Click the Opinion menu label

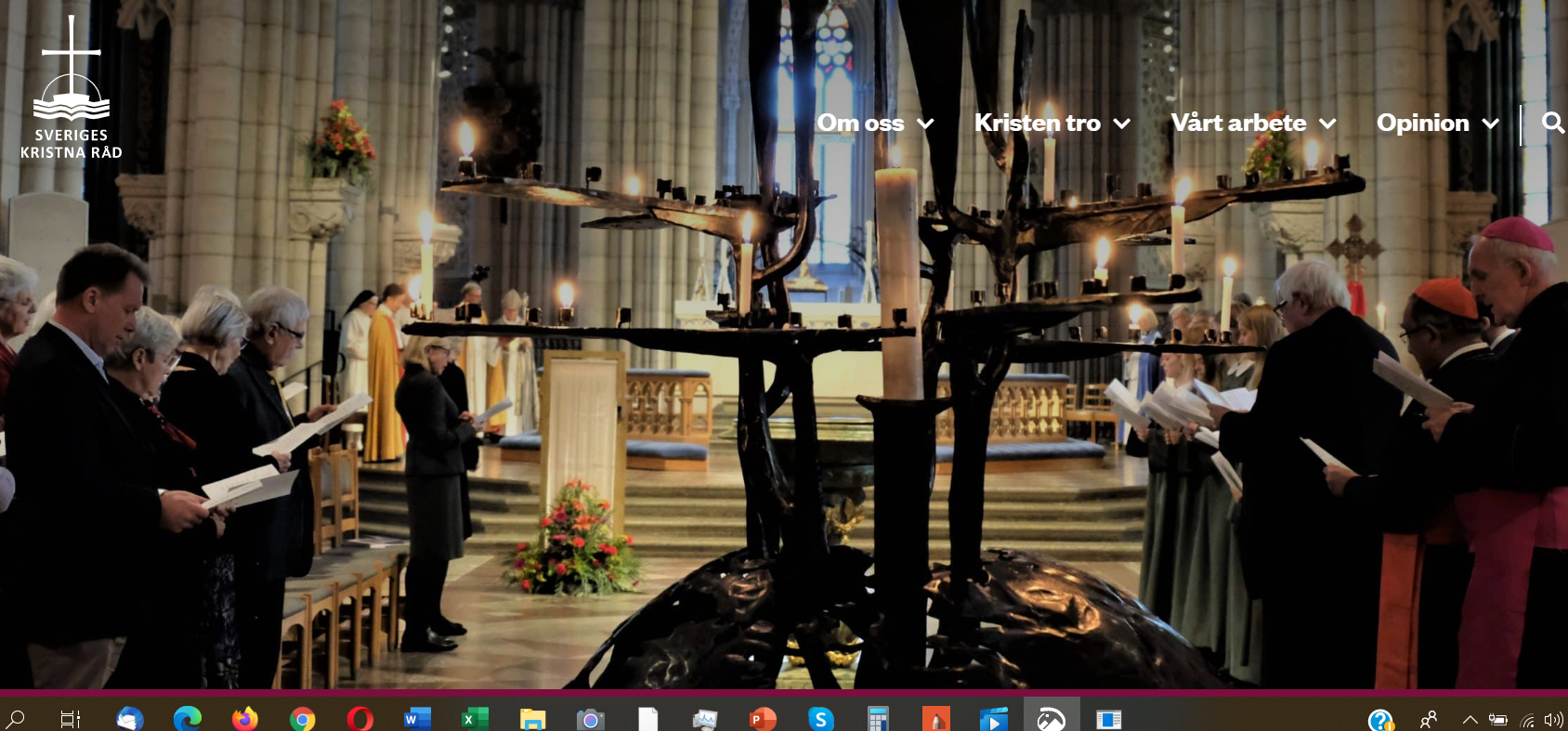1422,123
